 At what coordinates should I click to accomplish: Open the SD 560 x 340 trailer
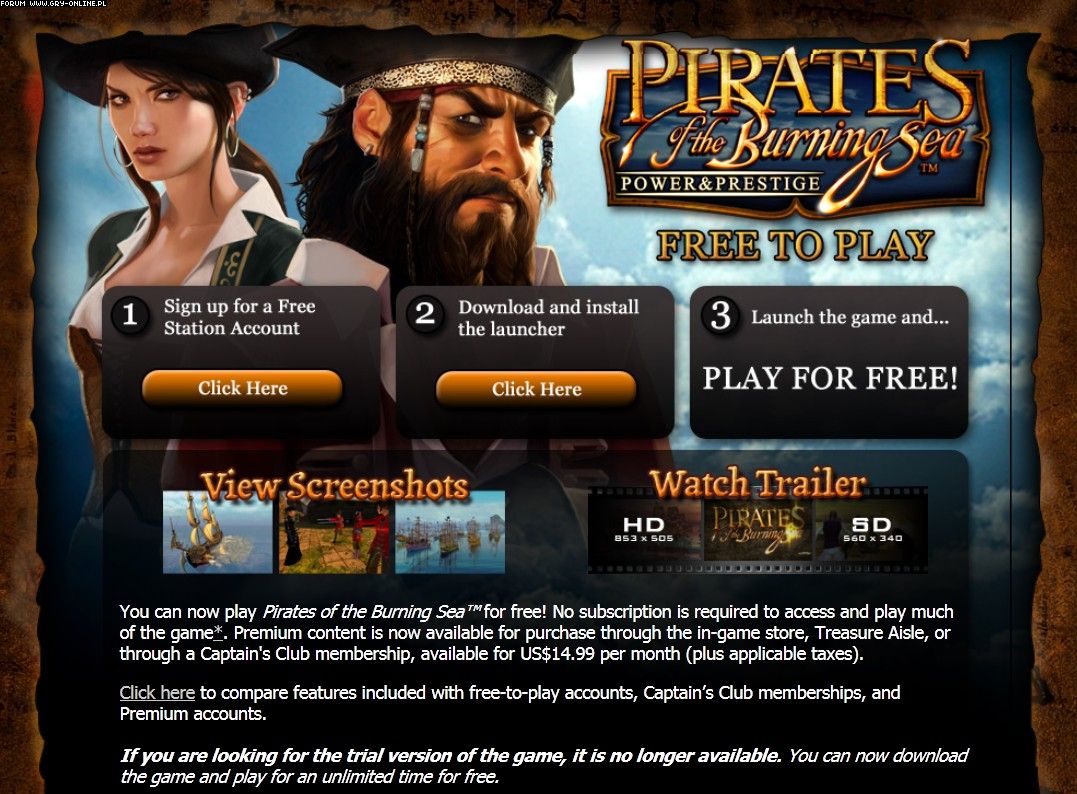pos(872,530)
